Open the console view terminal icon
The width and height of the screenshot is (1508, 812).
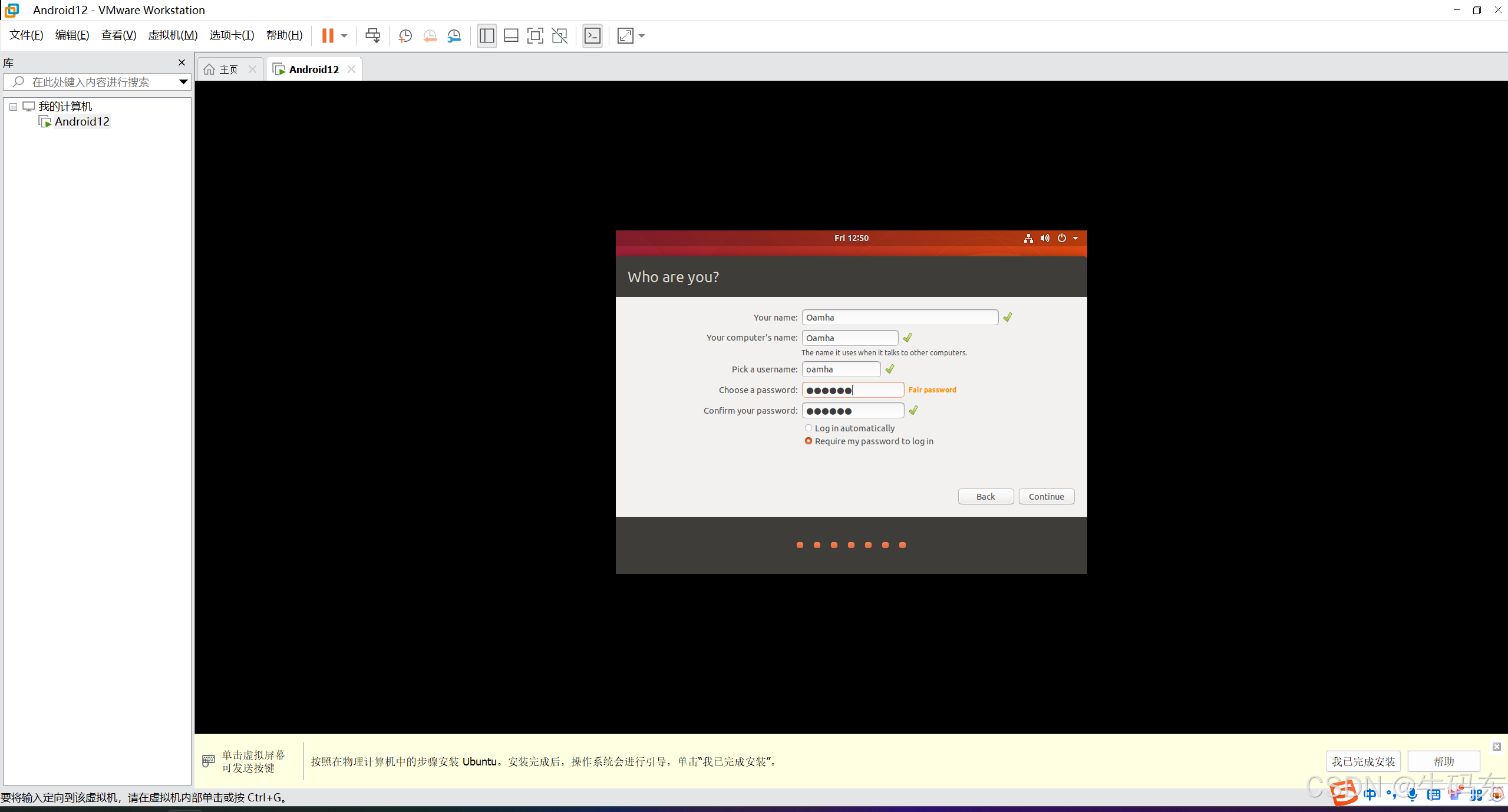point(592,36)
